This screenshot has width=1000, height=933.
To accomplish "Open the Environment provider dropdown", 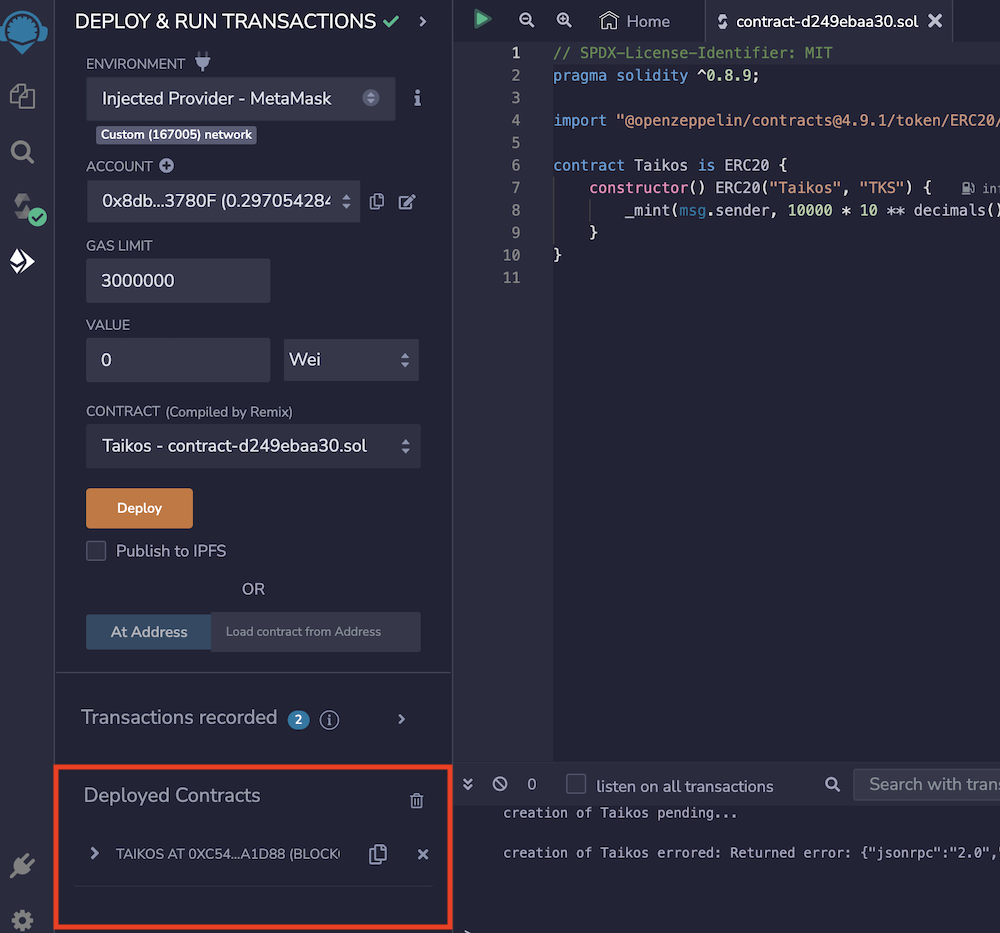I will point(240,98).
